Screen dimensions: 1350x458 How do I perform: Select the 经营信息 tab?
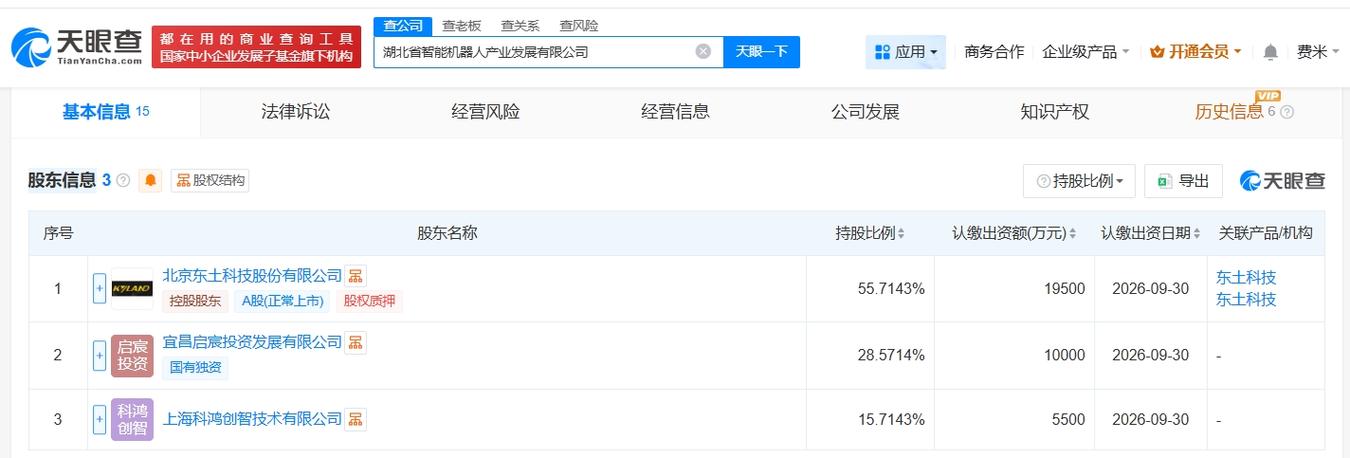(675, 112)
